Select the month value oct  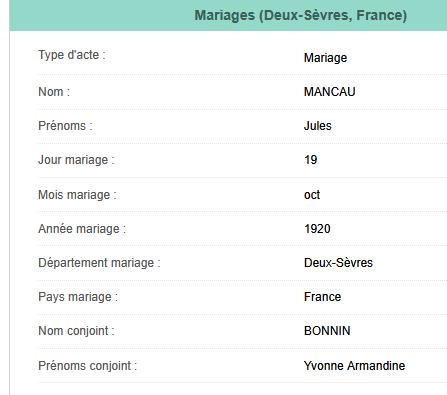point(312,195)
